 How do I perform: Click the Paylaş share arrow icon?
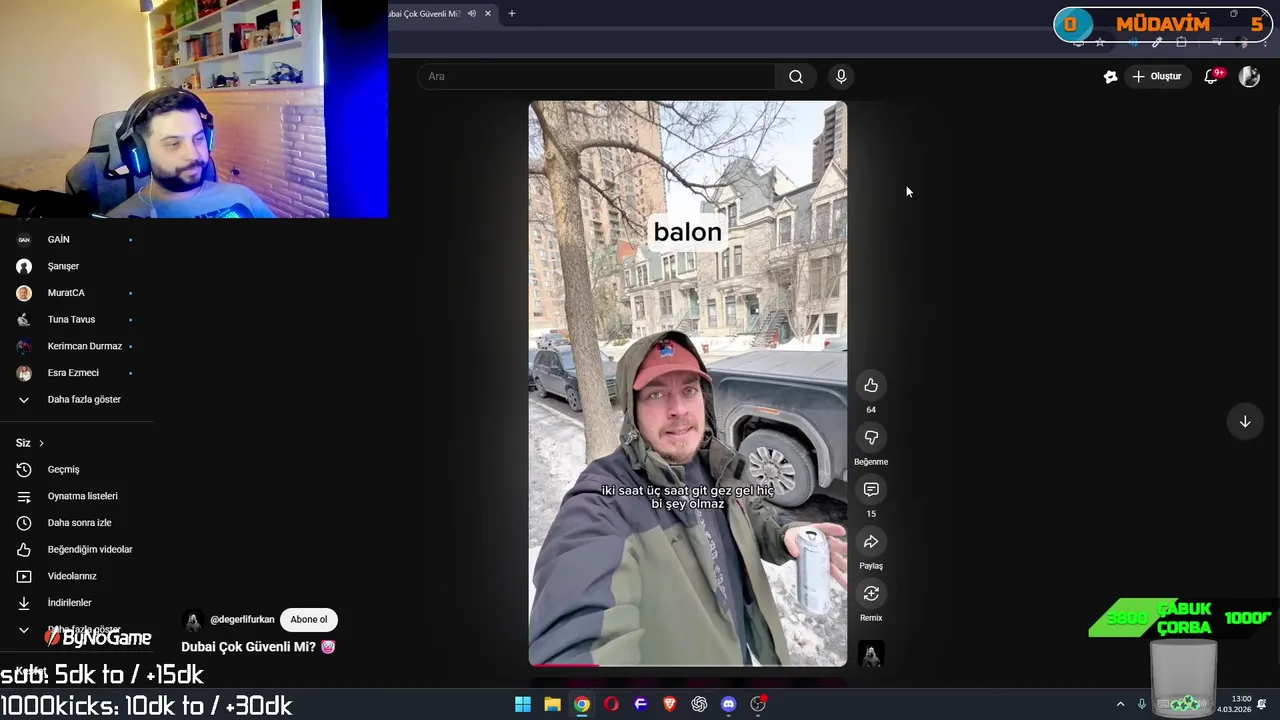[x=871, y=542]
